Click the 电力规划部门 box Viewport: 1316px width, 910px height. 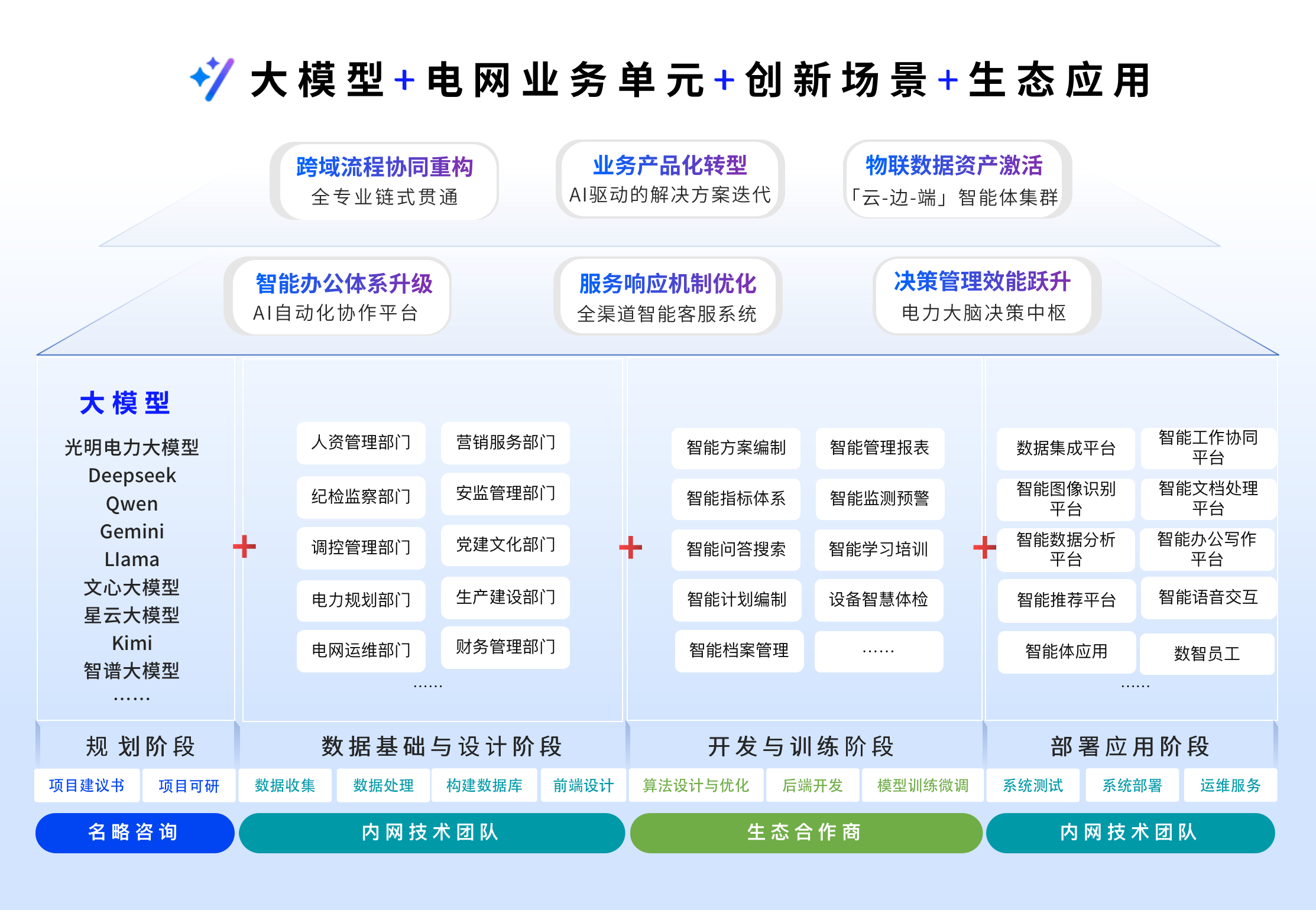pyautogui.click(x=361, y=600)
